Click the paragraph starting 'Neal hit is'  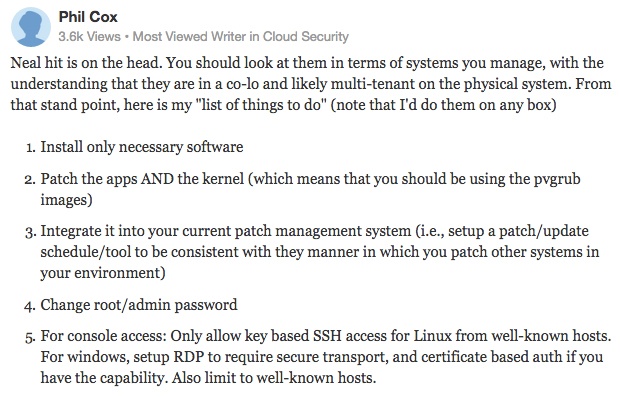[311, 84]
